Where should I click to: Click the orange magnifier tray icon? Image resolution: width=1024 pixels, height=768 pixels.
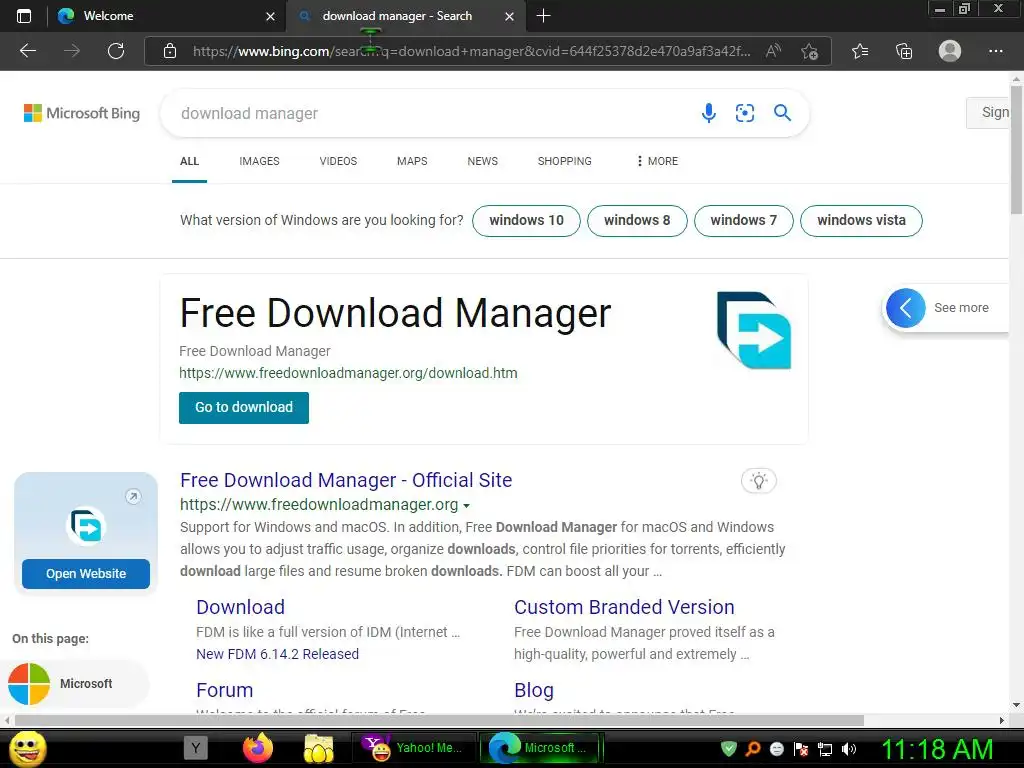click(x=753, y=749)
